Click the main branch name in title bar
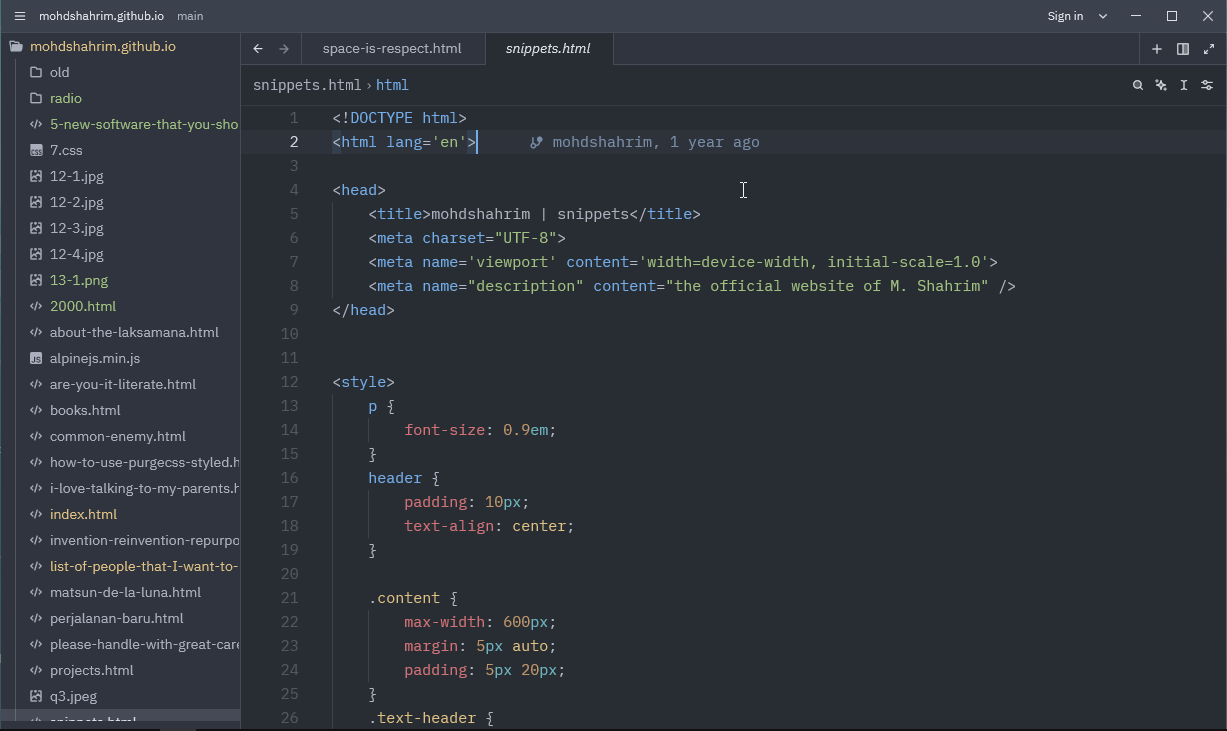 tap(190, 16)
